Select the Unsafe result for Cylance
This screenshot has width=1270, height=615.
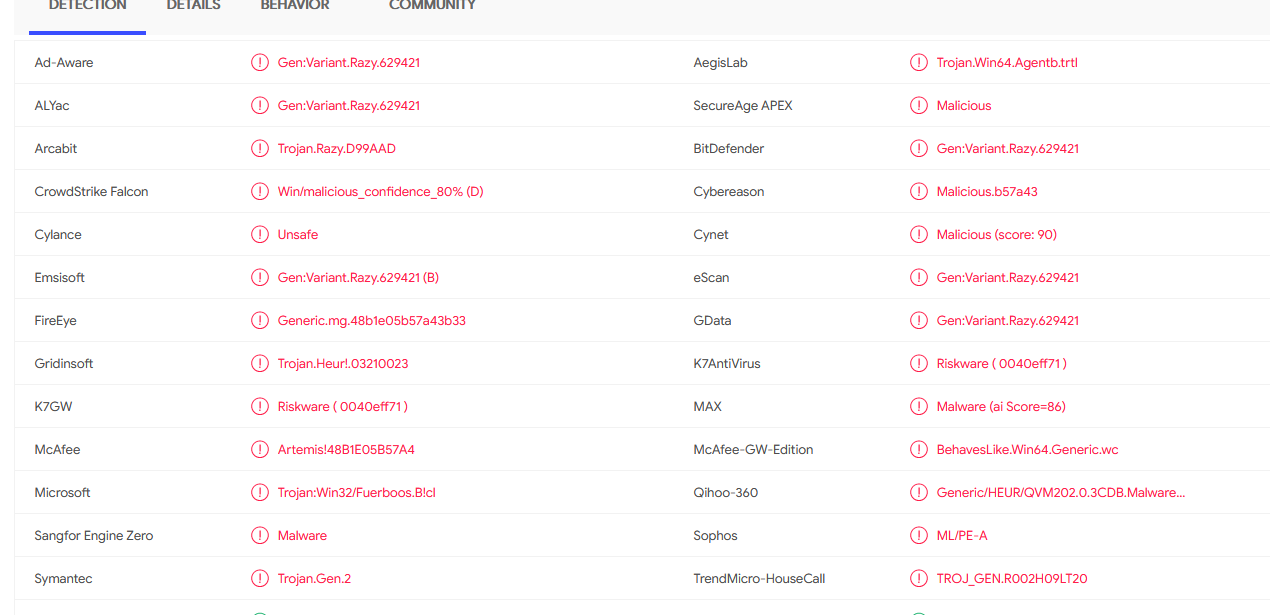click(298, 234)
